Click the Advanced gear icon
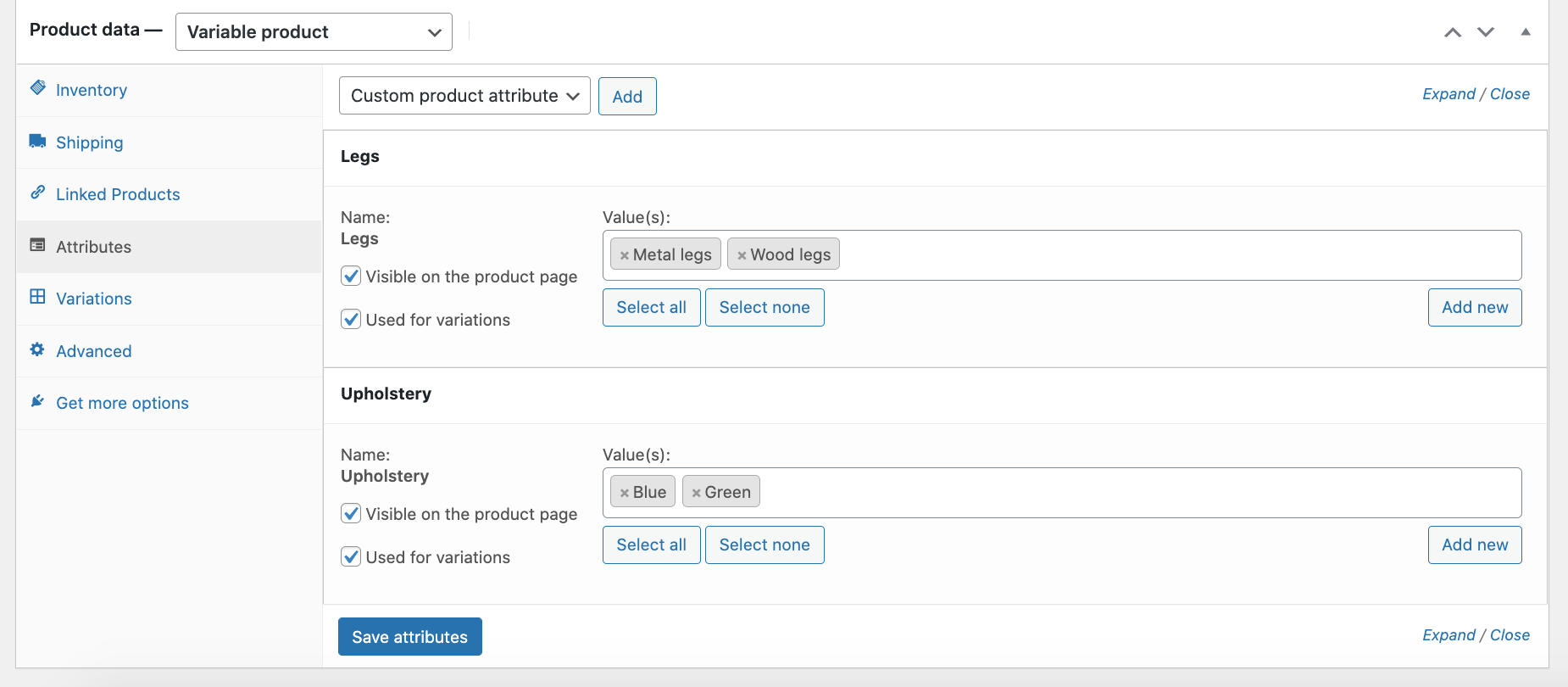Screen dimensions: 1568x687 pos(37,349)
